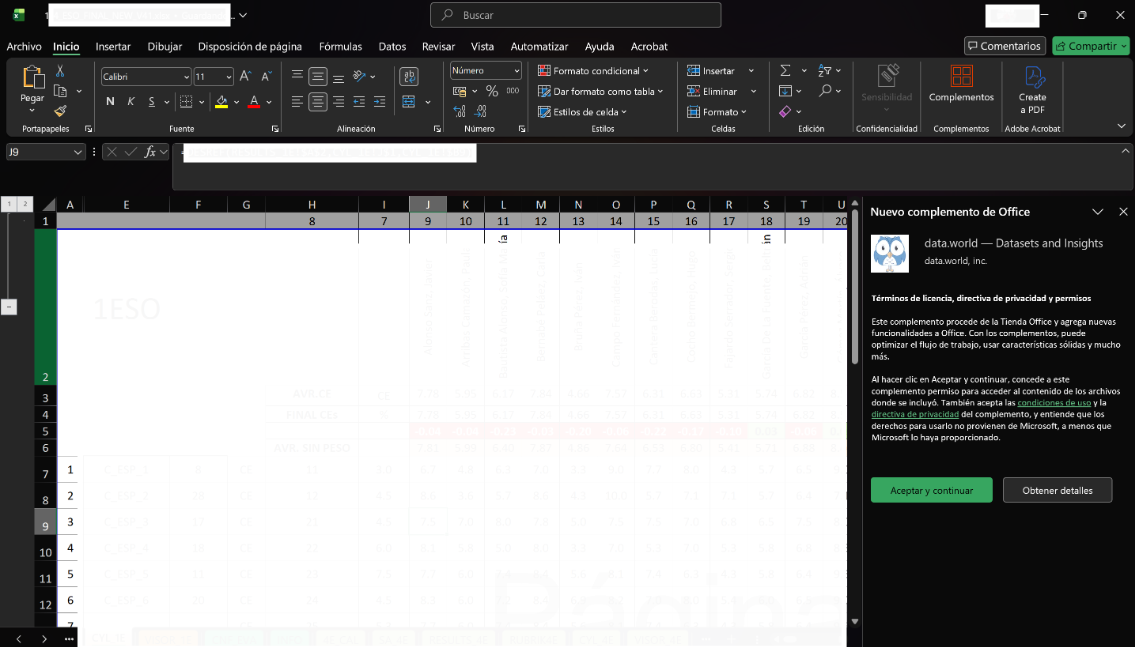
Task: Click the Find magnifier icon in Edición
Action: (x=825, y=90)
